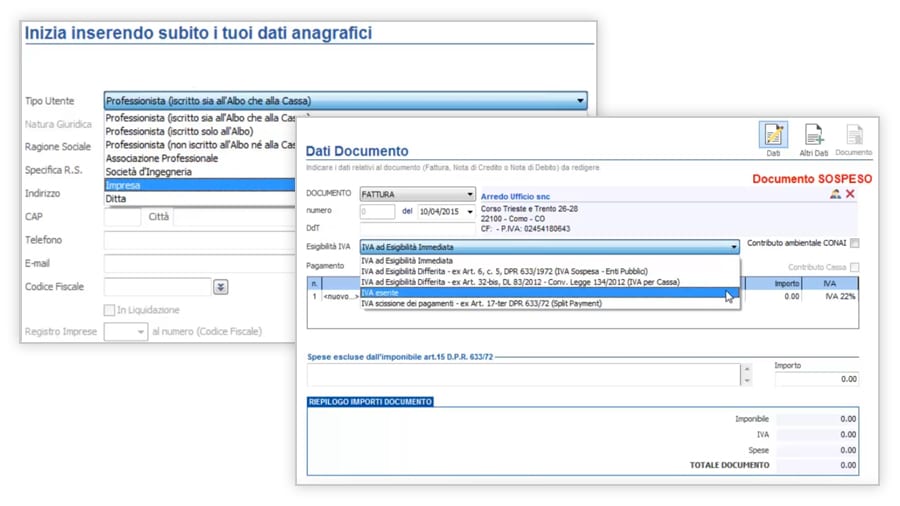Viewport: 900px width, 506px height.
Task: Click the Documento toolbar icon
Action: click(x=853, y=138)
